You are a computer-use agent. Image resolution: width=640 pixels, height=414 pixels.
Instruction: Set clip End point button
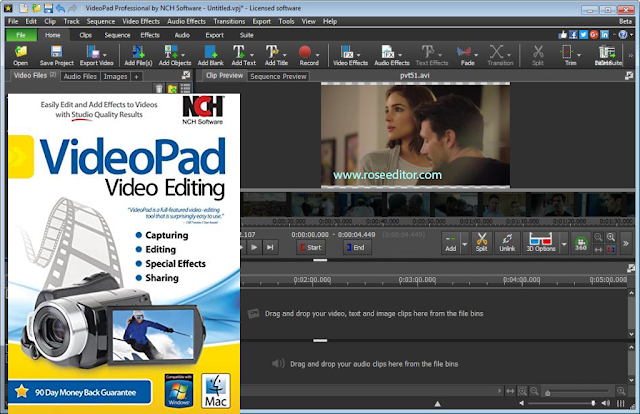click(356, 247)
